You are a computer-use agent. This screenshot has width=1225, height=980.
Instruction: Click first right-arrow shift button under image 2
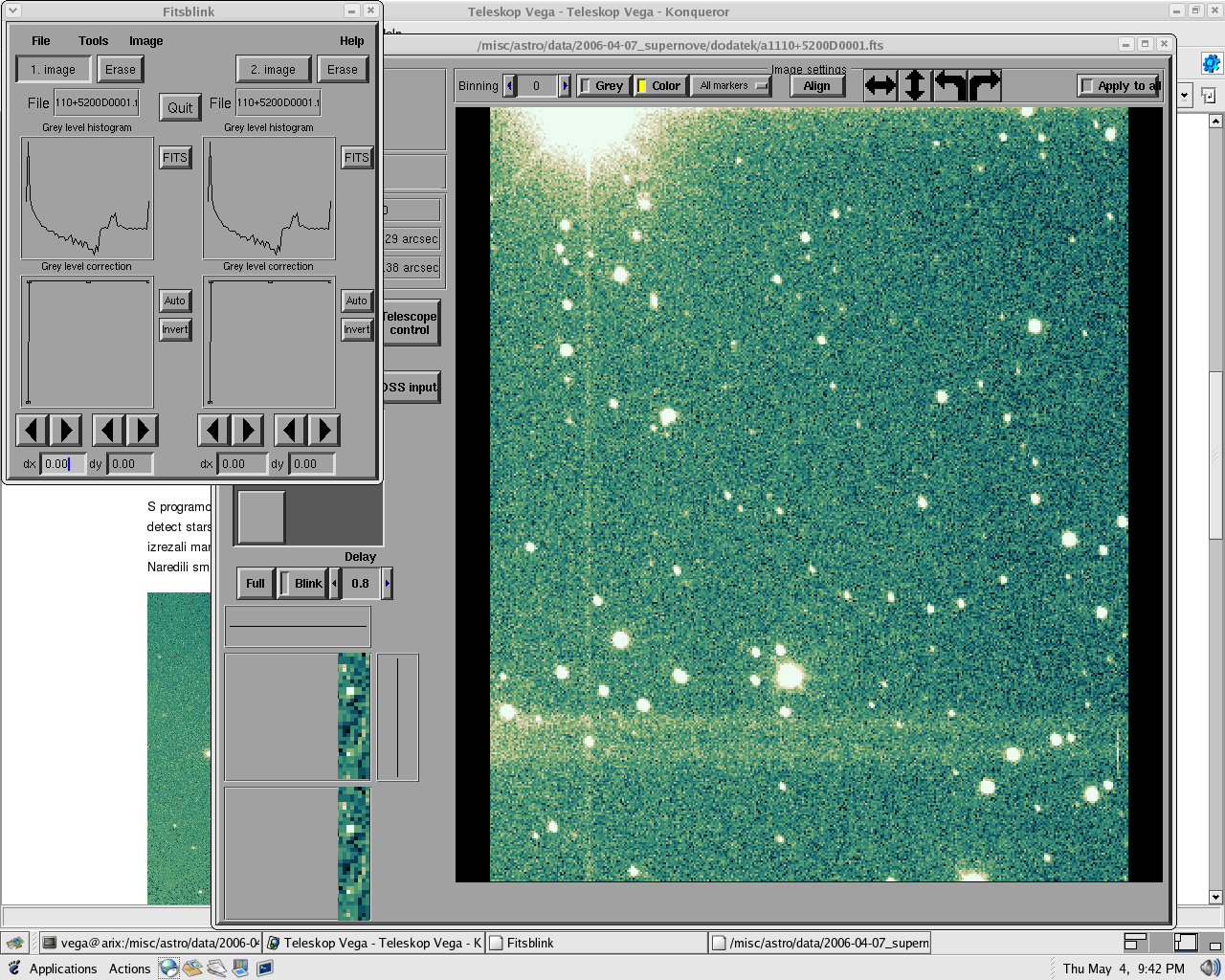[x=248, y=431]
